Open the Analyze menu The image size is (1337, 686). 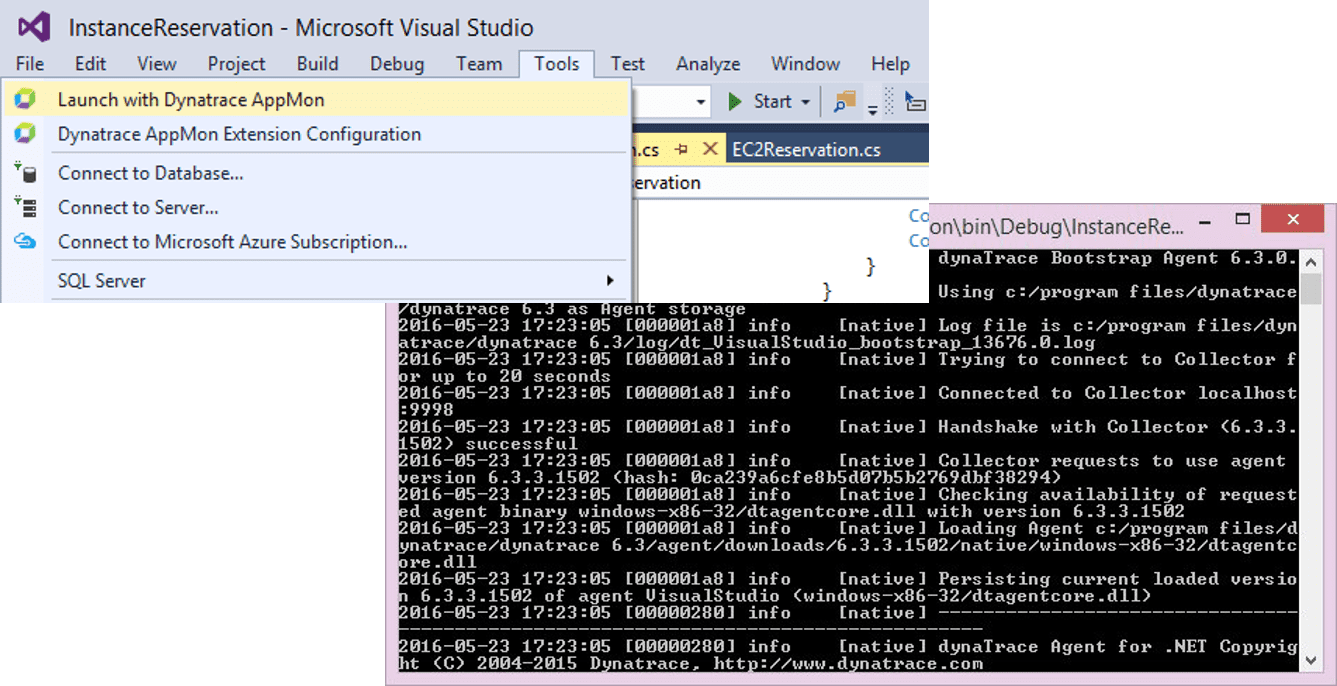708,64
